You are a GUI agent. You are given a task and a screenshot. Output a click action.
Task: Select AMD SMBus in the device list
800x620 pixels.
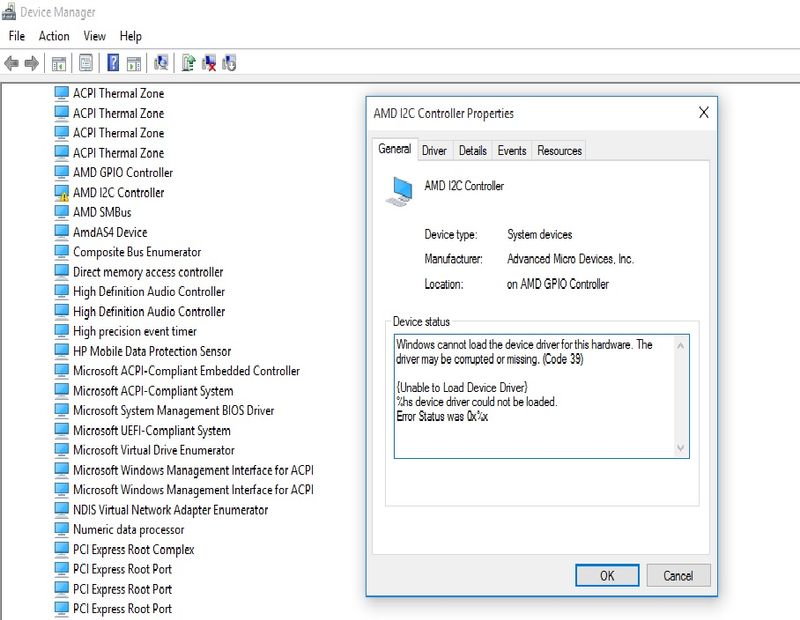pyautogui.click(x=102, y=212)
